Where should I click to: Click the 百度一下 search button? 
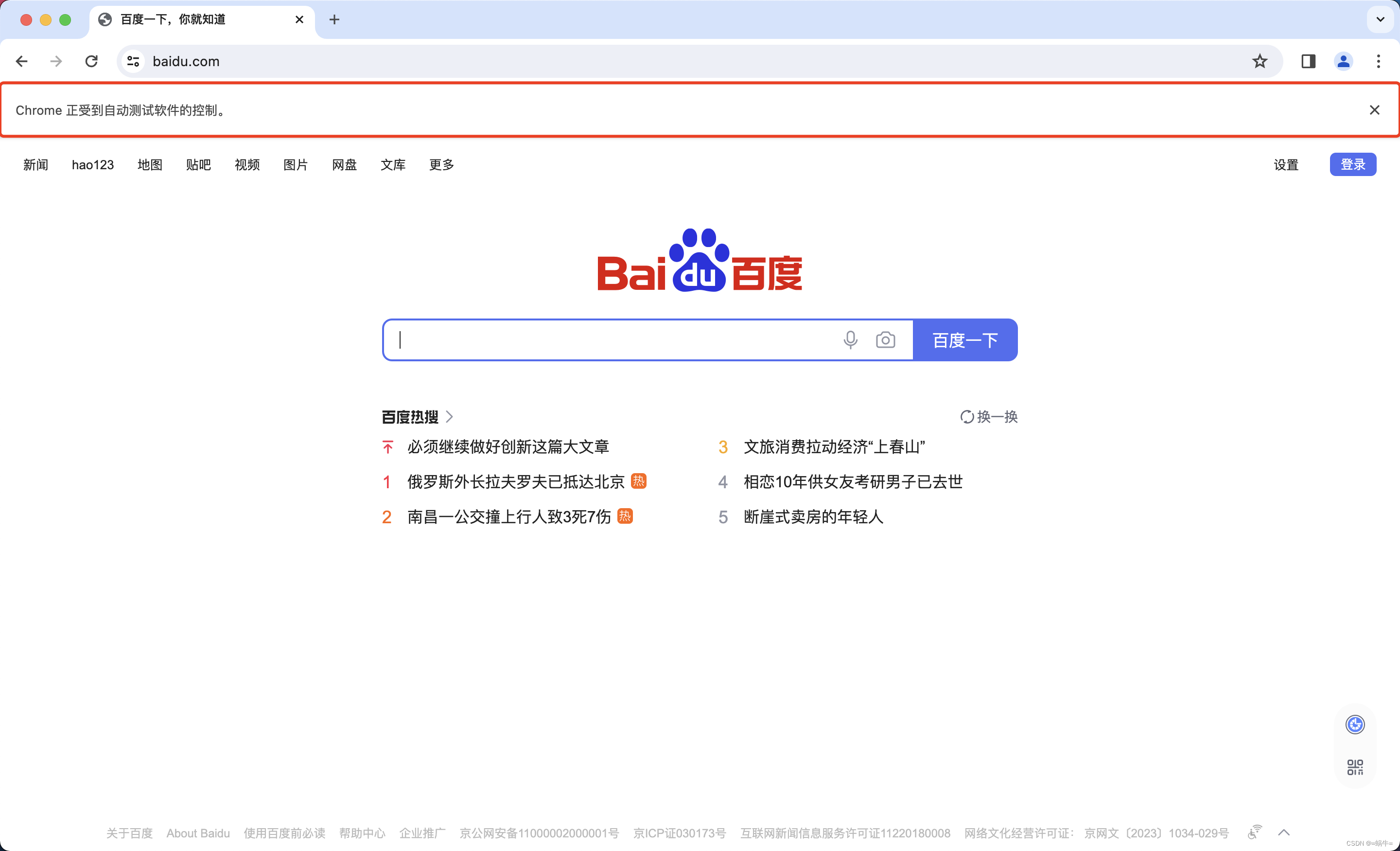(965, 340)
